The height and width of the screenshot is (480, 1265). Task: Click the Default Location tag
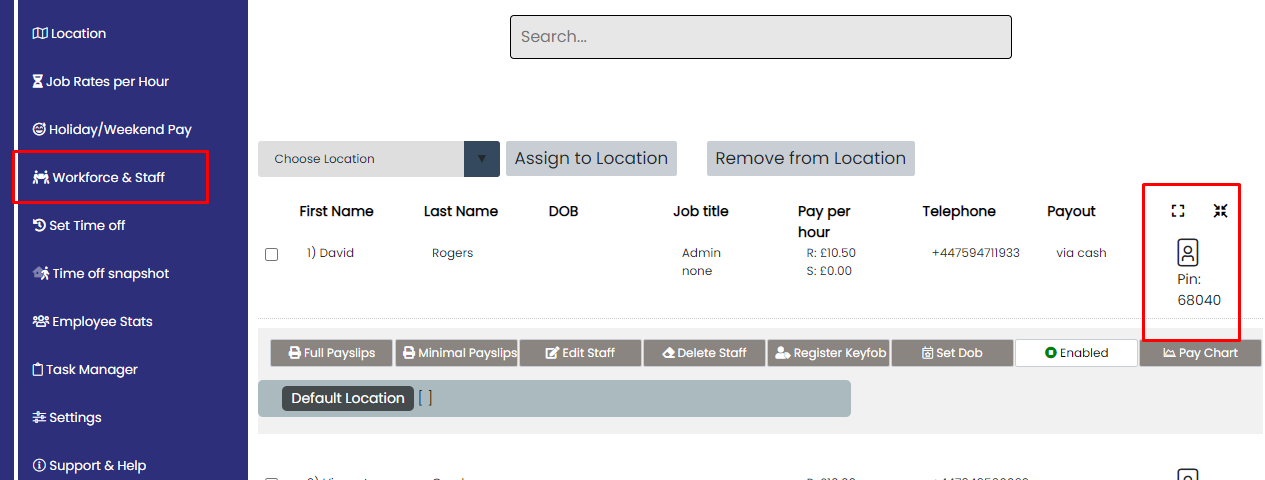[348, 398]
